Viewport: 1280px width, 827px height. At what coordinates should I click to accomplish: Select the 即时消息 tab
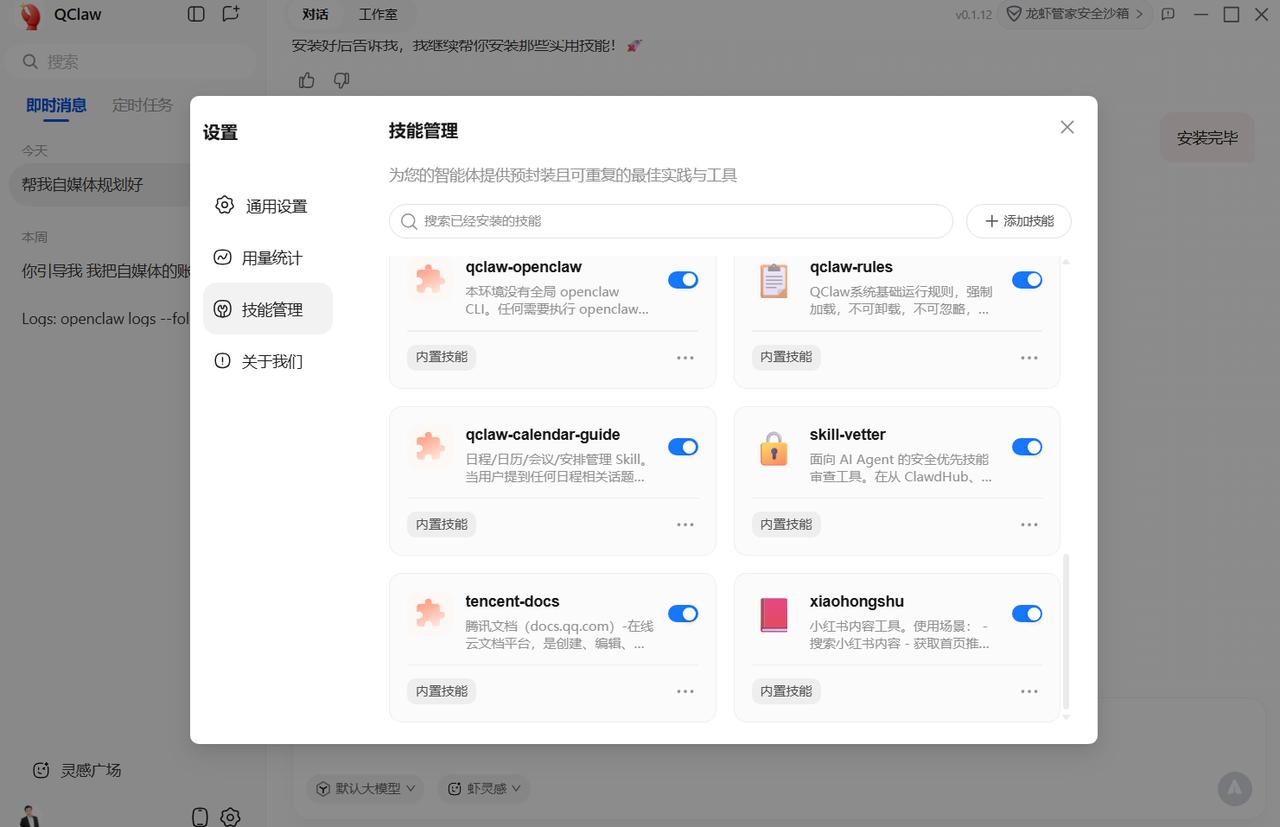[x=56, y=105]
